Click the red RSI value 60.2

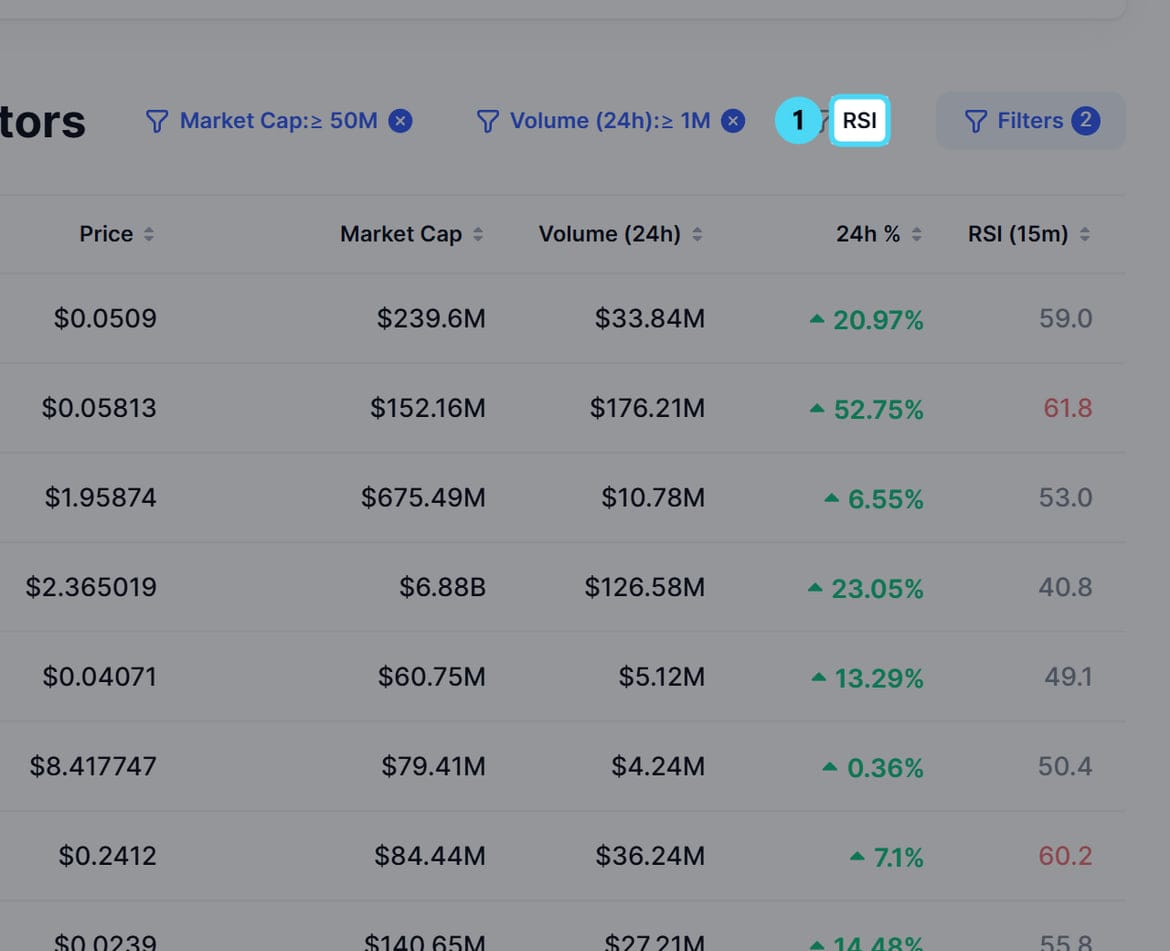tap(1066, 856)
